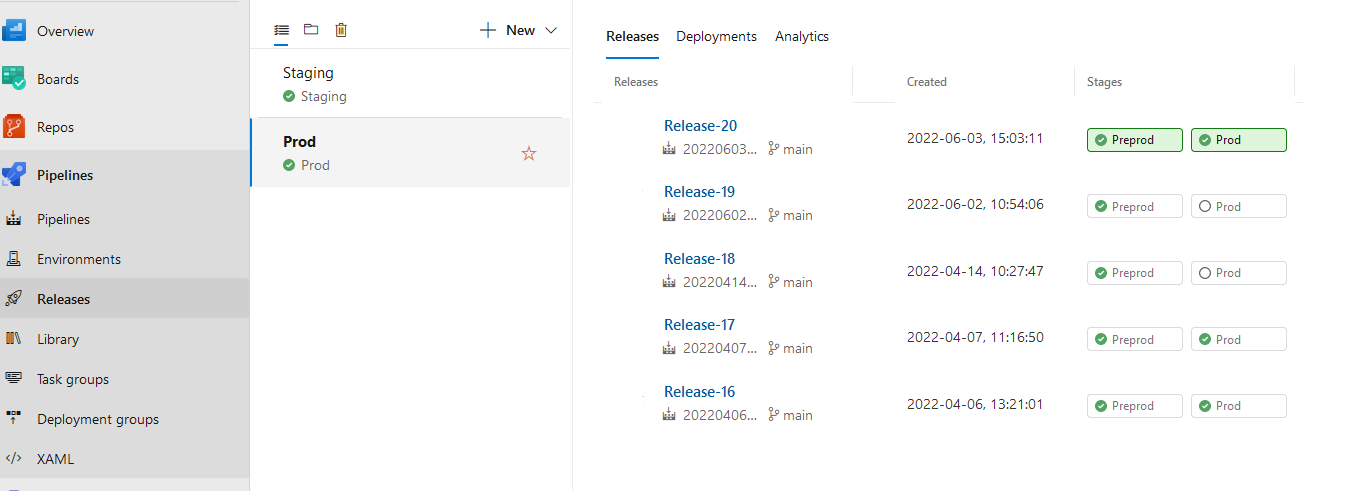
Task: Switch to the Deployments tab
Action: (716, 36)
